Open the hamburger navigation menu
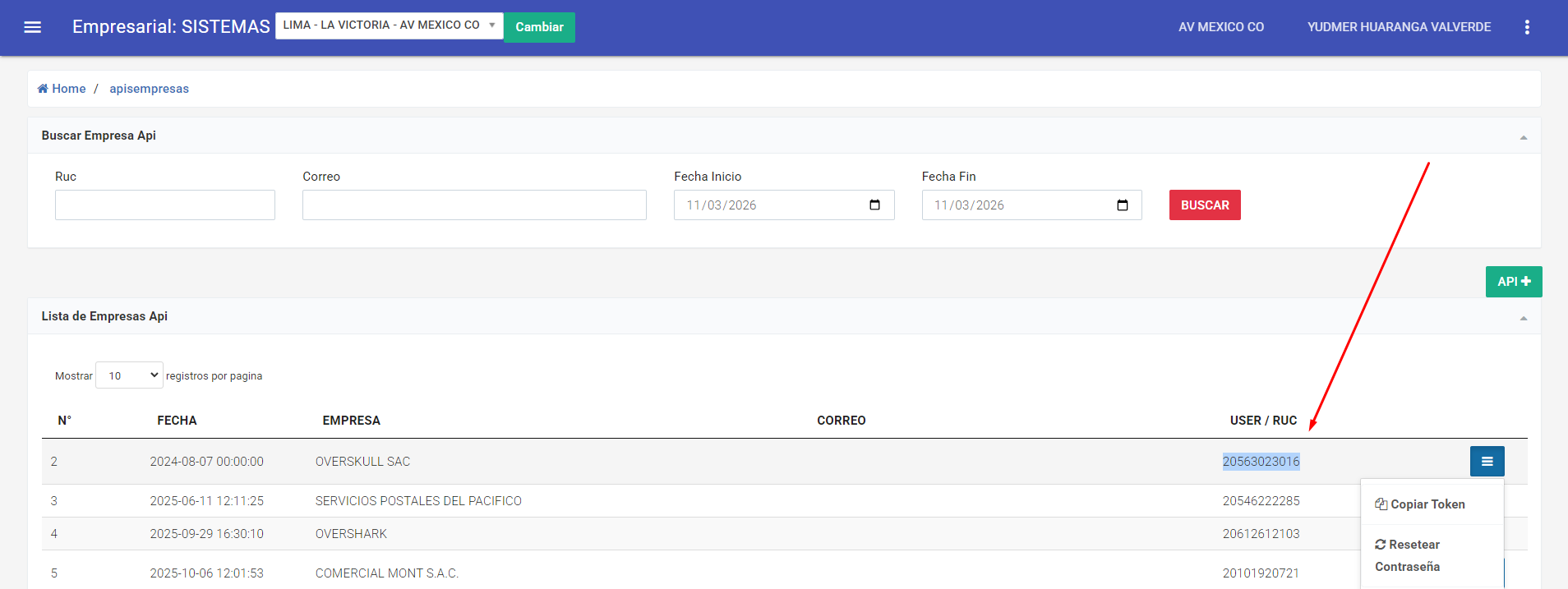 pyautogui.click(x=33, y=27)
